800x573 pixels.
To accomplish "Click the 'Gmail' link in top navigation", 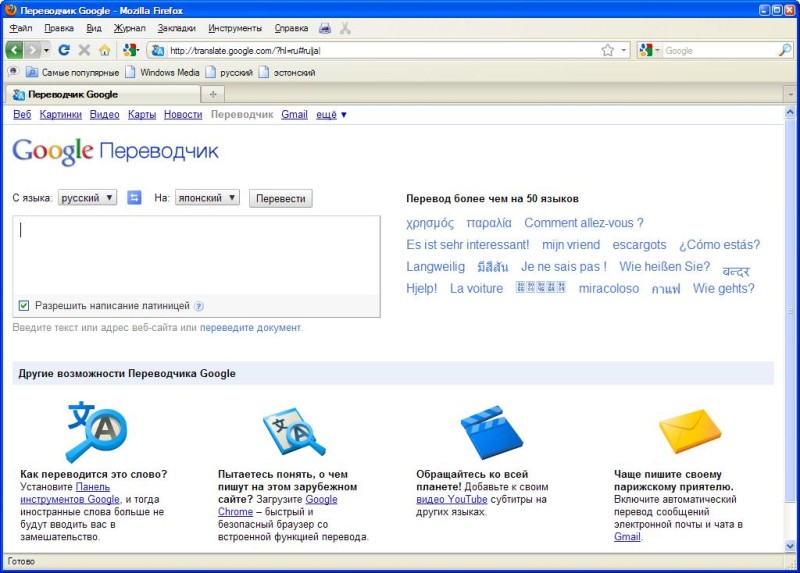I will pyautogui.click(x=294, y=115).
